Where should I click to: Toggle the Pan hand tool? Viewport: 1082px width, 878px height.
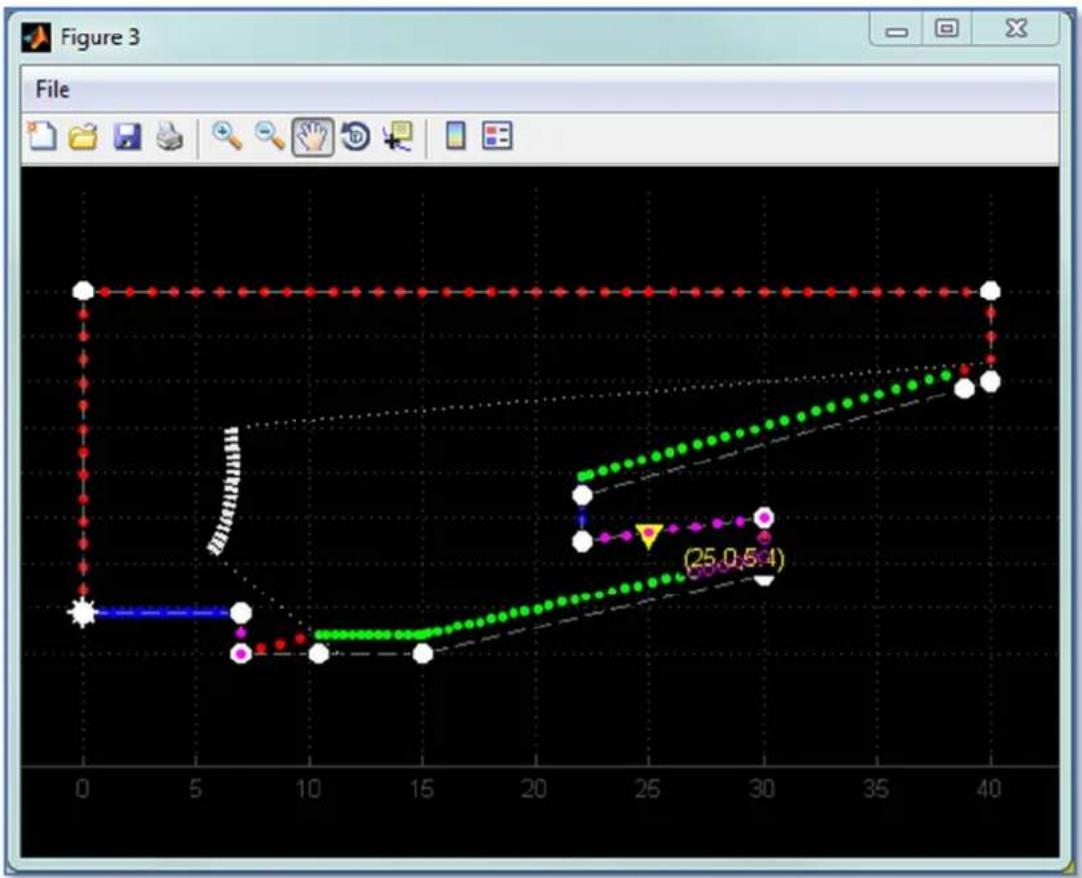(313, 136)
